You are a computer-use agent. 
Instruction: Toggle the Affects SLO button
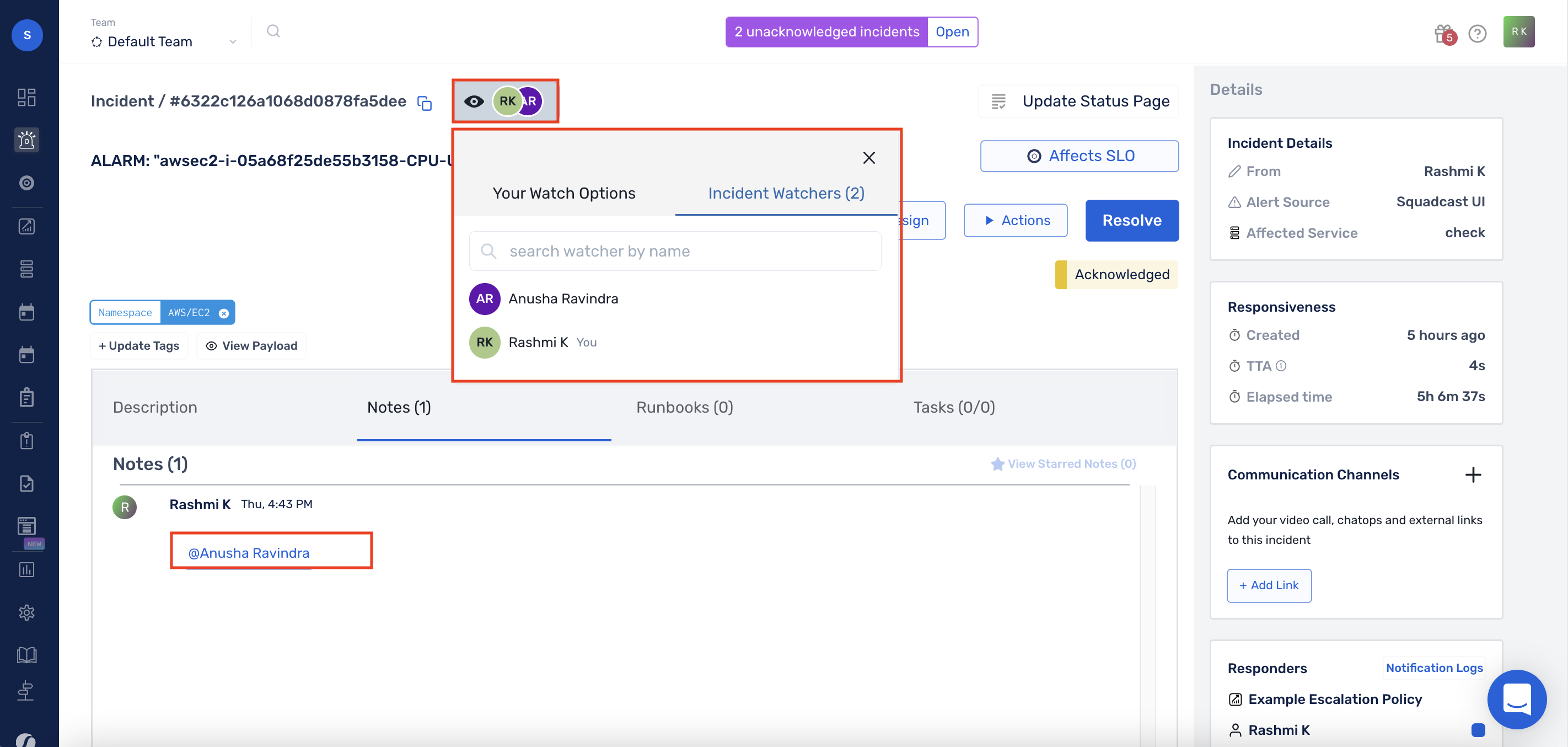(1078, 156)
